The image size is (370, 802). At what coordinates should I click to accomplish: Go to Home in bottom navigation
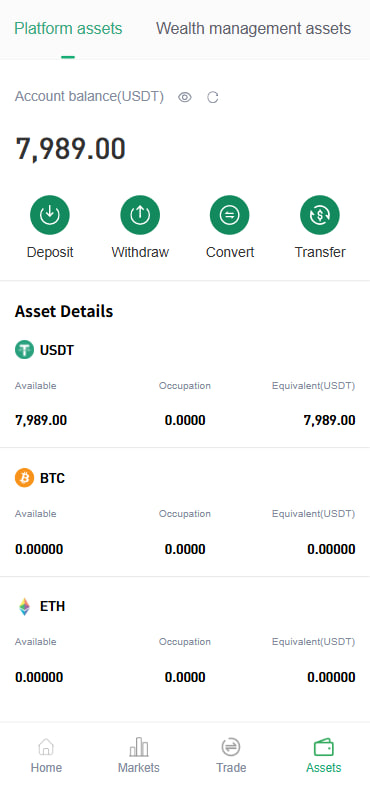click(46, 756)
